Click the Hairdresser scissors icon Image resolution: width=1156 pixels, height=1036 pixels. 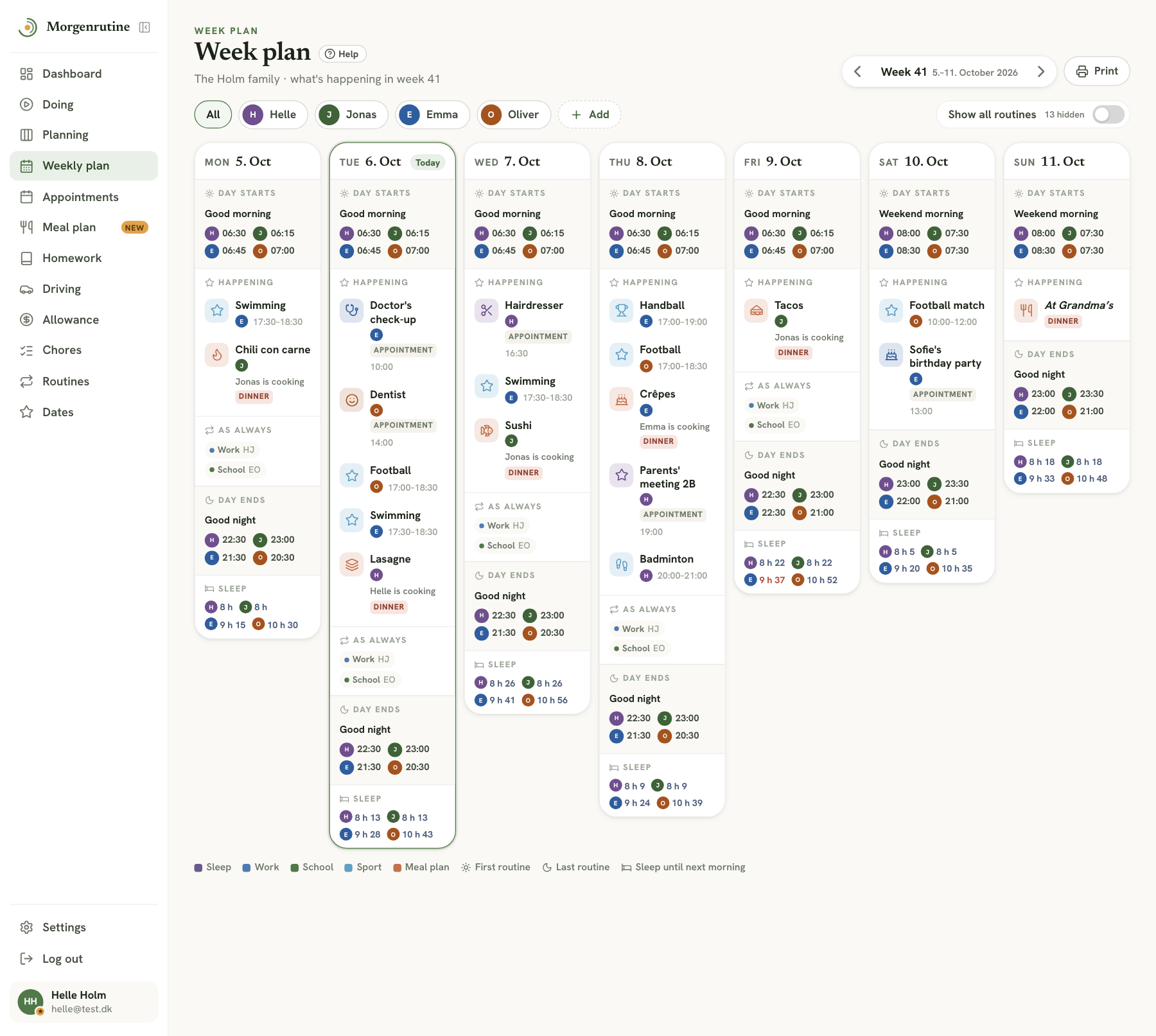[x=487, y=311]
